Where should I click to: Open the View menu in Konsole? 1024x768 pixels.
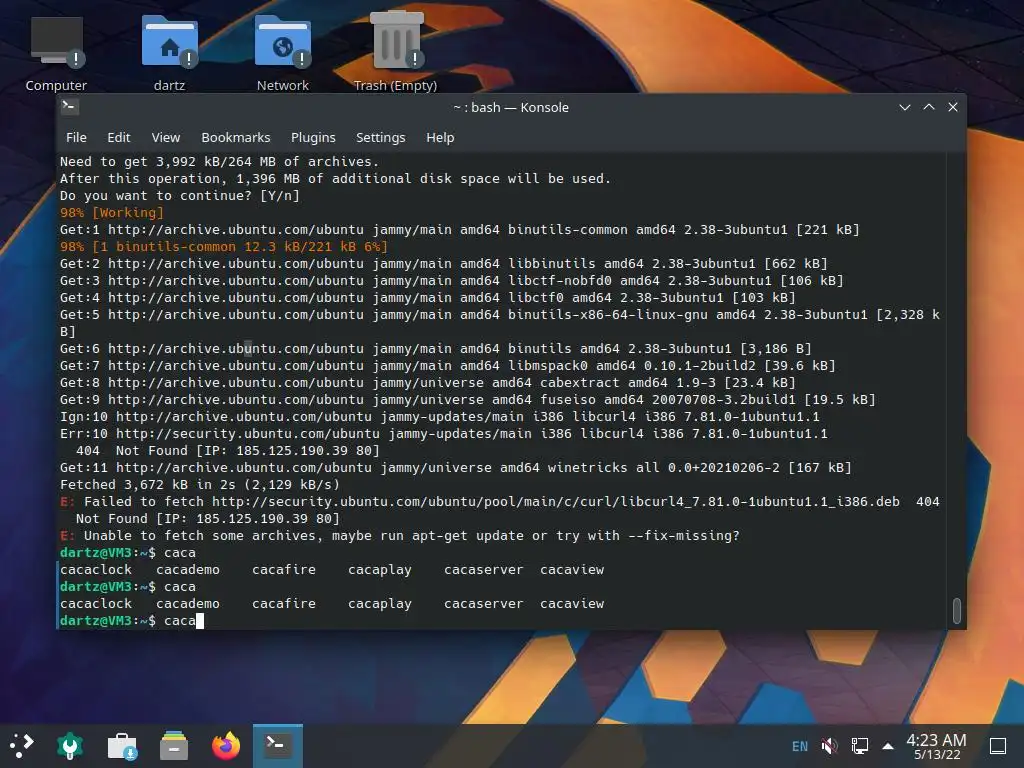166,138
